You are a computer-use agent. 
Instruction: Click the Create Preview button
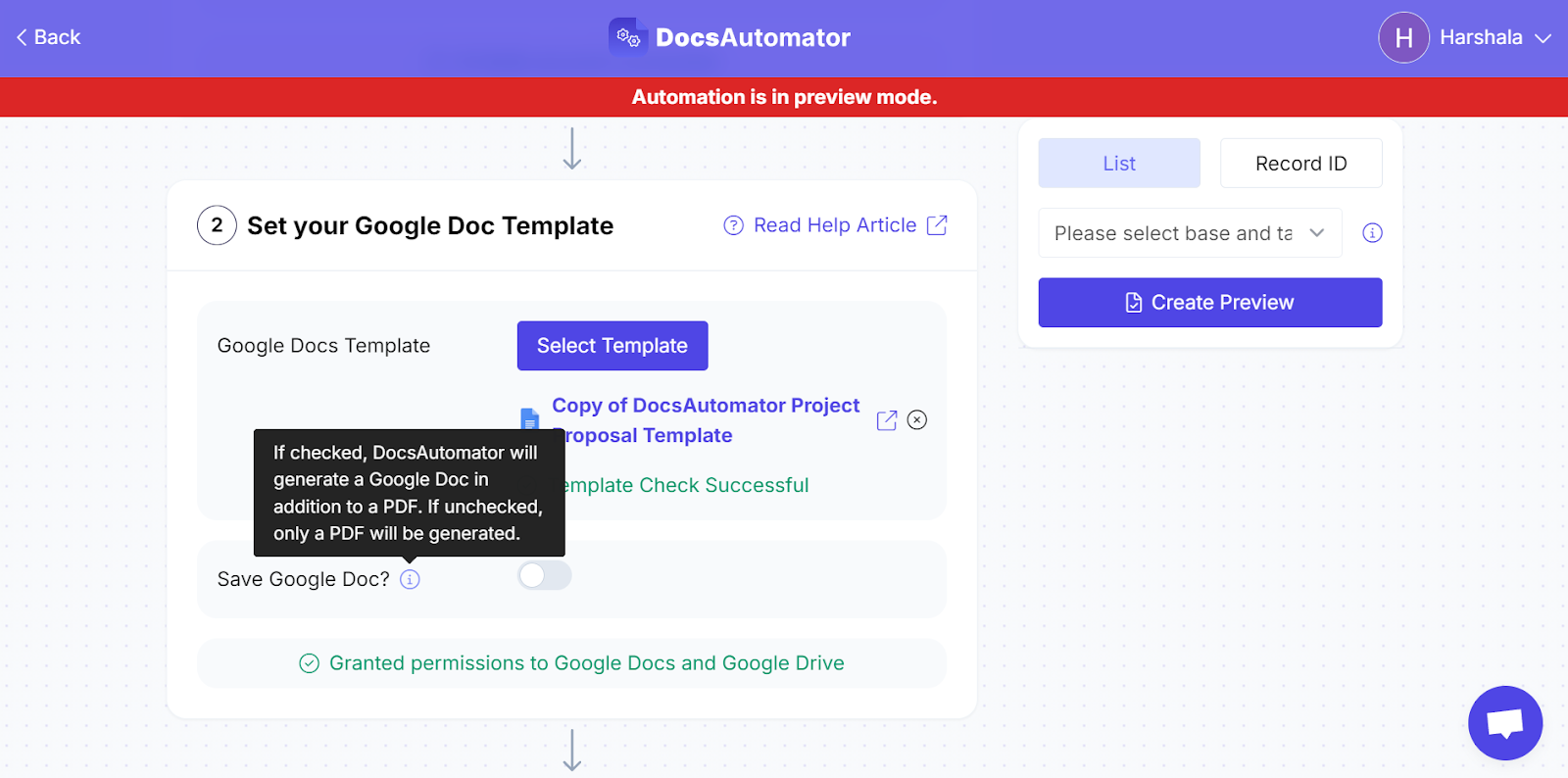pos(1210,303)
